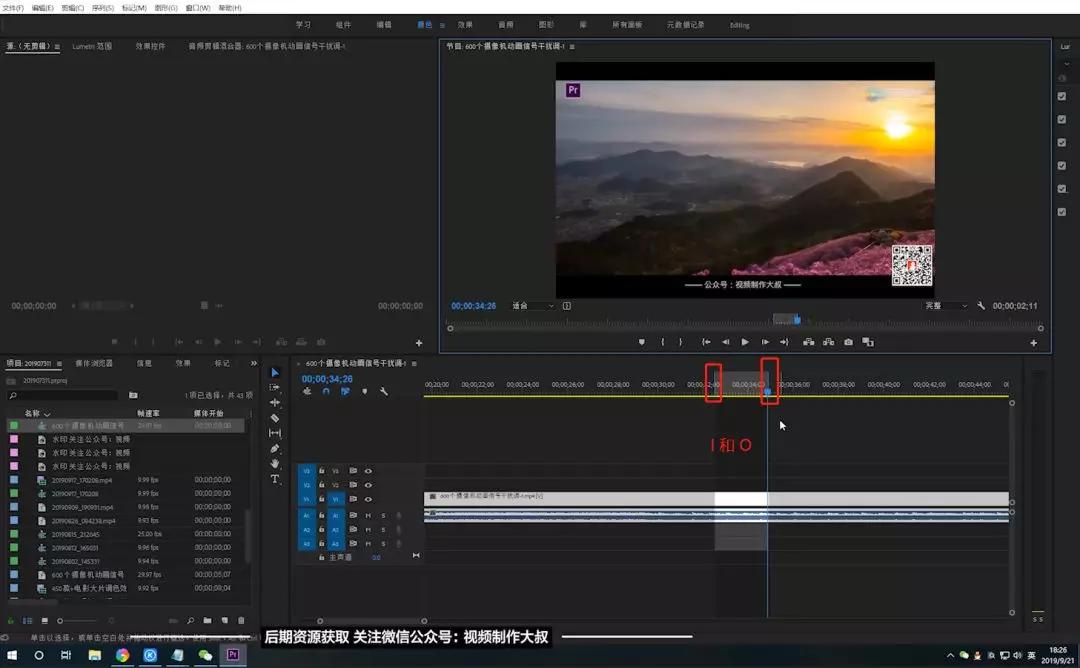Select the Razor tool in the toolbar

point(275,418)
